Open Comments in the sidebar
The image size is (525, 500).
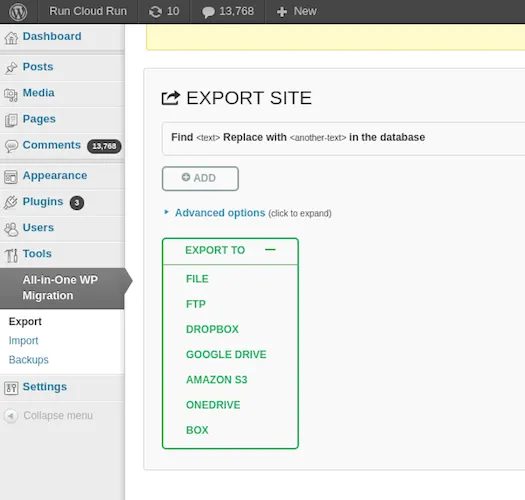tap(52, 145)
